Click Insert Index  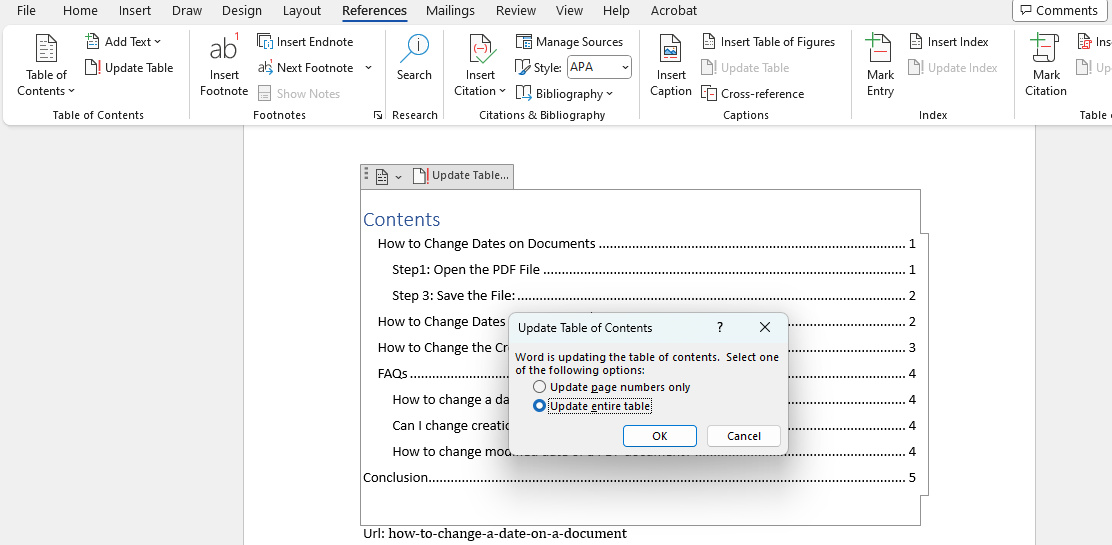[x=949, y=42]
